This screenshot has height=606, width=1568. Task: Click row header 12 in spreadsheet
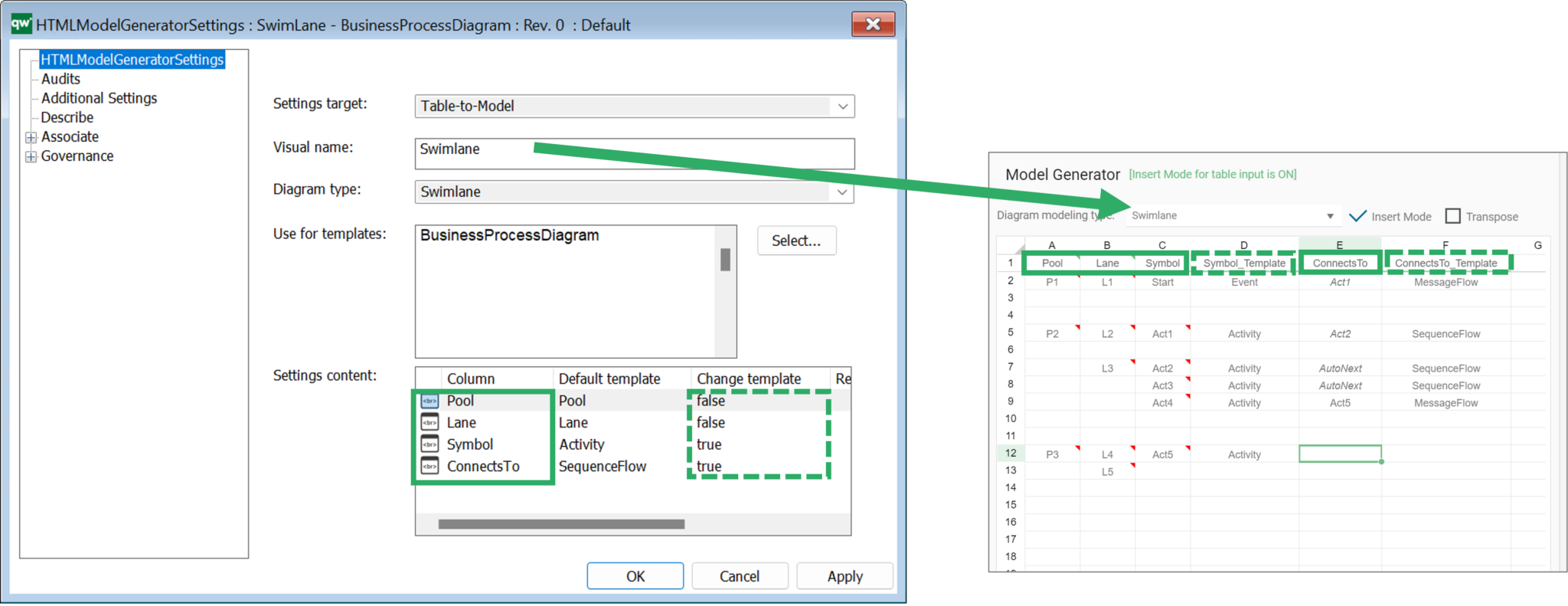tap(1011, 453)
